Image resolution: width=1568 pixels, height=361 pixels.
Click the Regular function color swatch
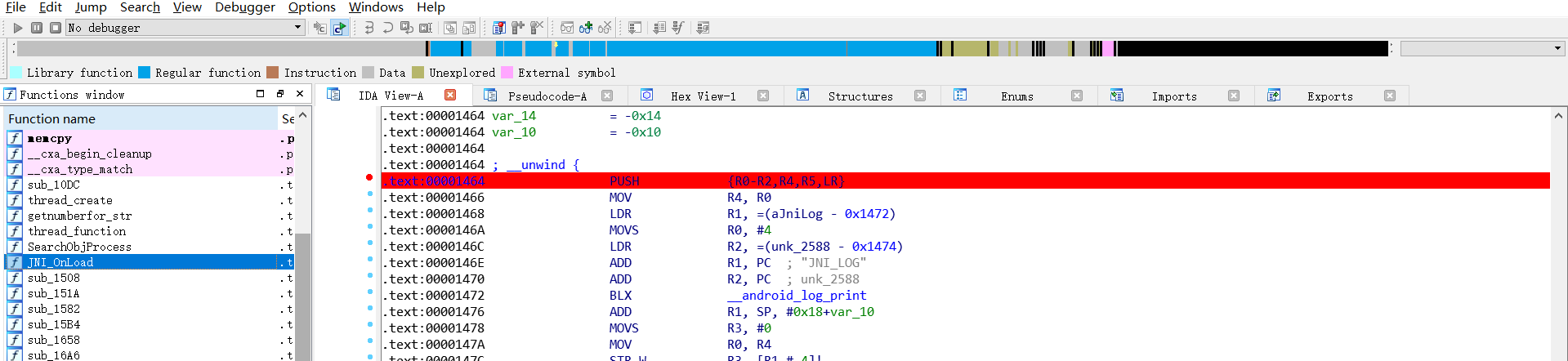click(144, 73)
